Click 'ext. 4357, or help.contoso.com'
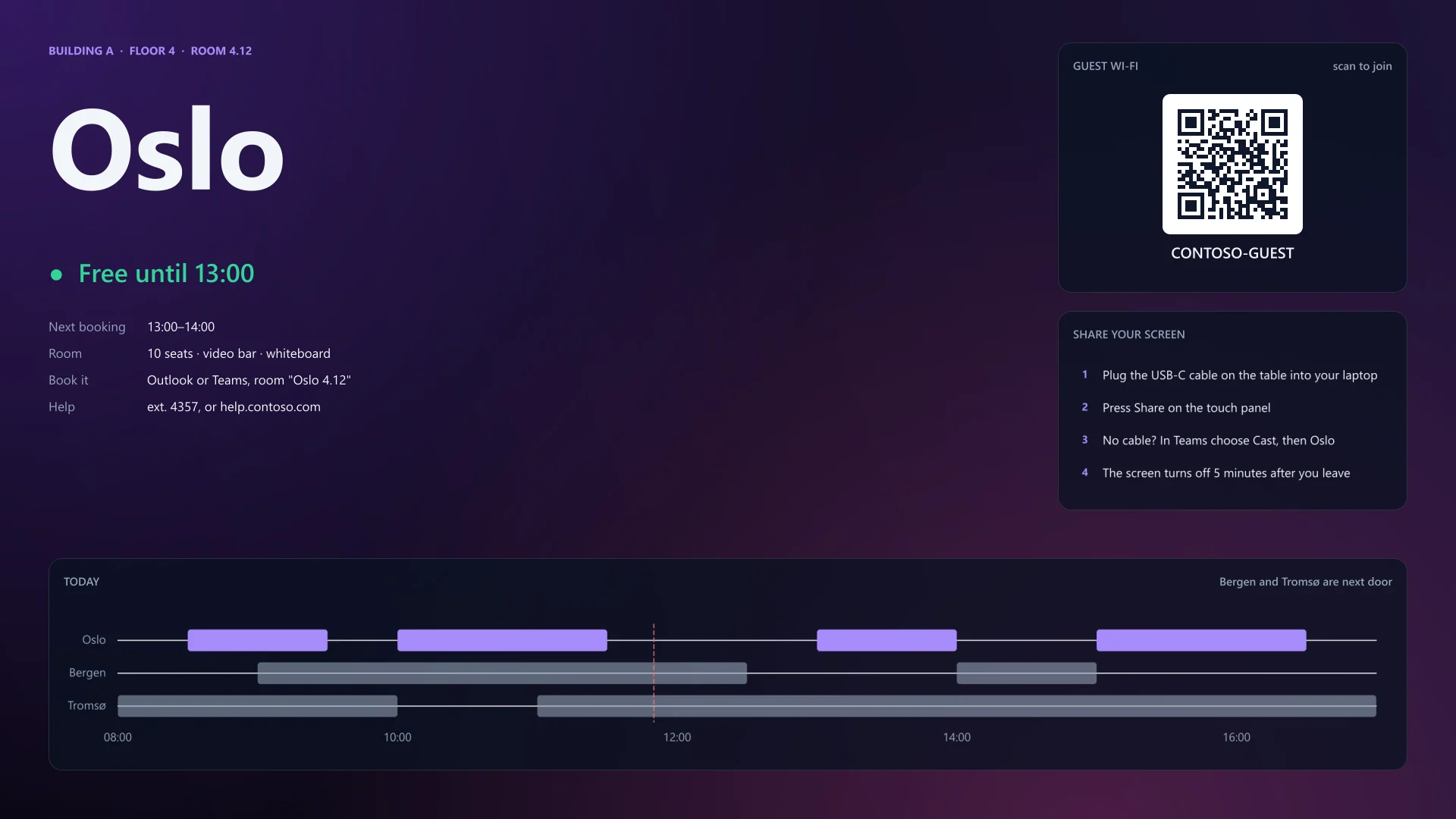Viewport: 1456px width, 819px height. point(234,406)
